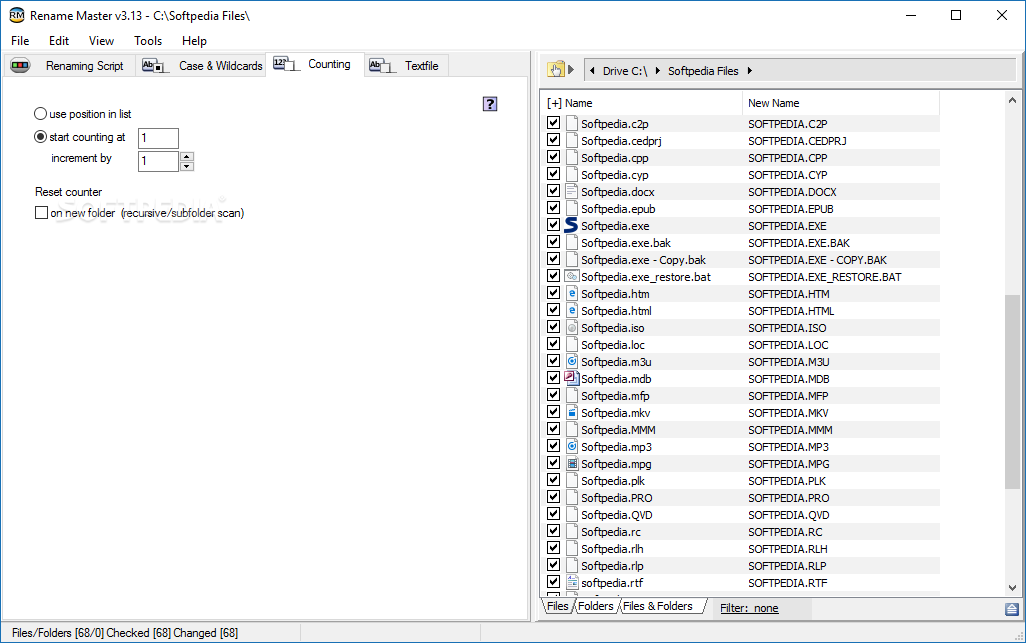Screen dimensions: 1026x643
Task: Open the help question-mark icon
Action: [489, 103]
